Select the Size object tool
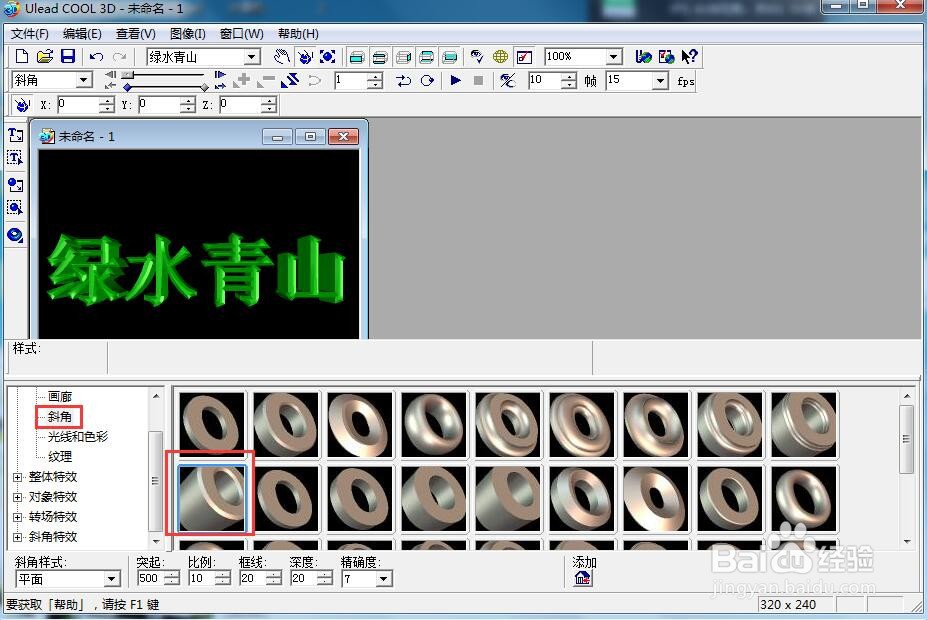The width and height of the screenshot is (927, 620). [327, 57]
